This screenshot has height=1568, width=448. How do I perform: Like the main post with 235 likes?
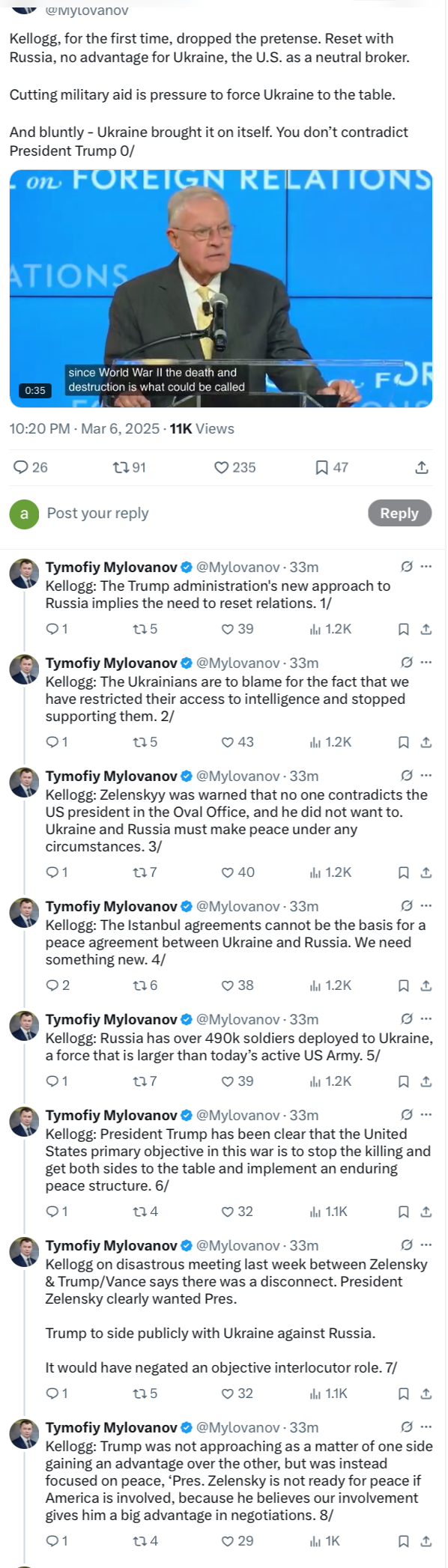click(x=221, y=467)
